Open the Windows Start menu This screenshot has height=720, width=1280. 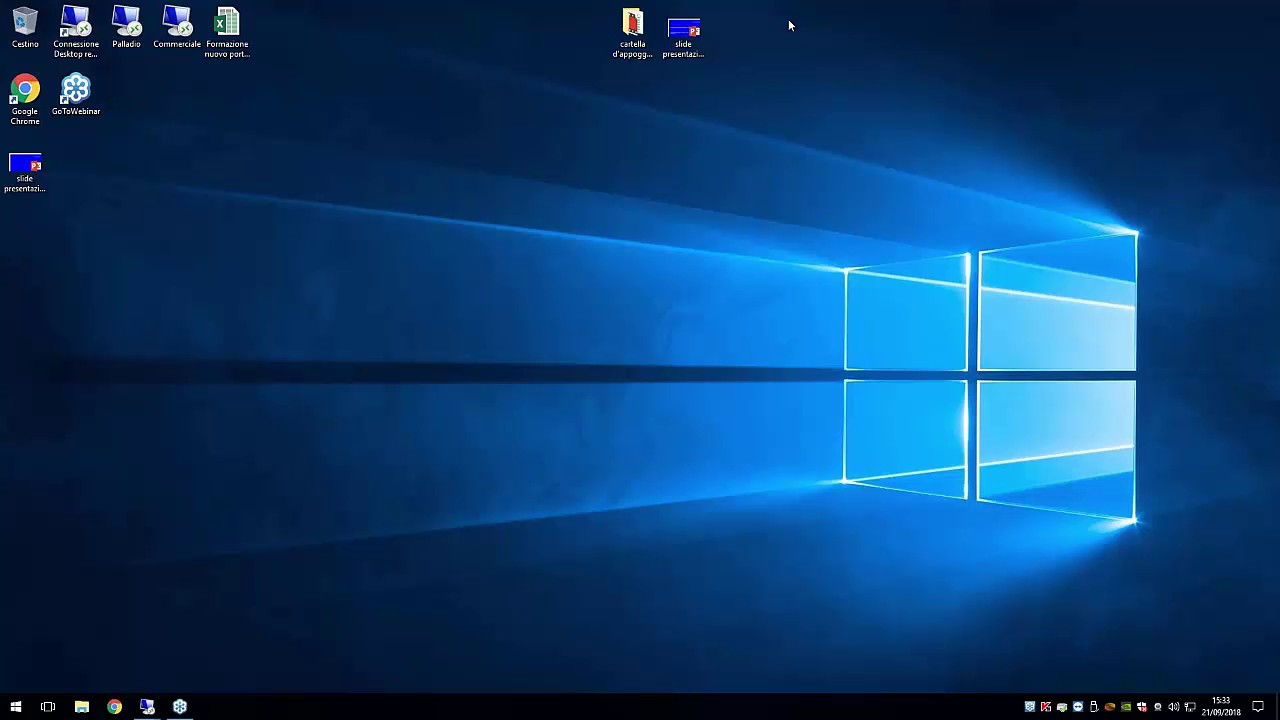16,707
